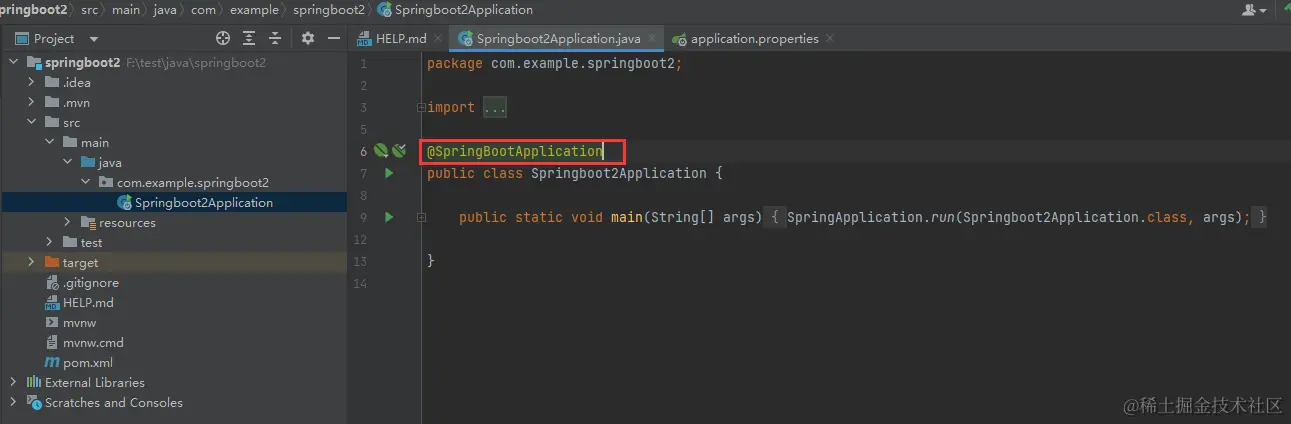The height and width of the screenshot is (424, 1291).
Task: Expand the .idea folder
Action: [x=33, y=82]
